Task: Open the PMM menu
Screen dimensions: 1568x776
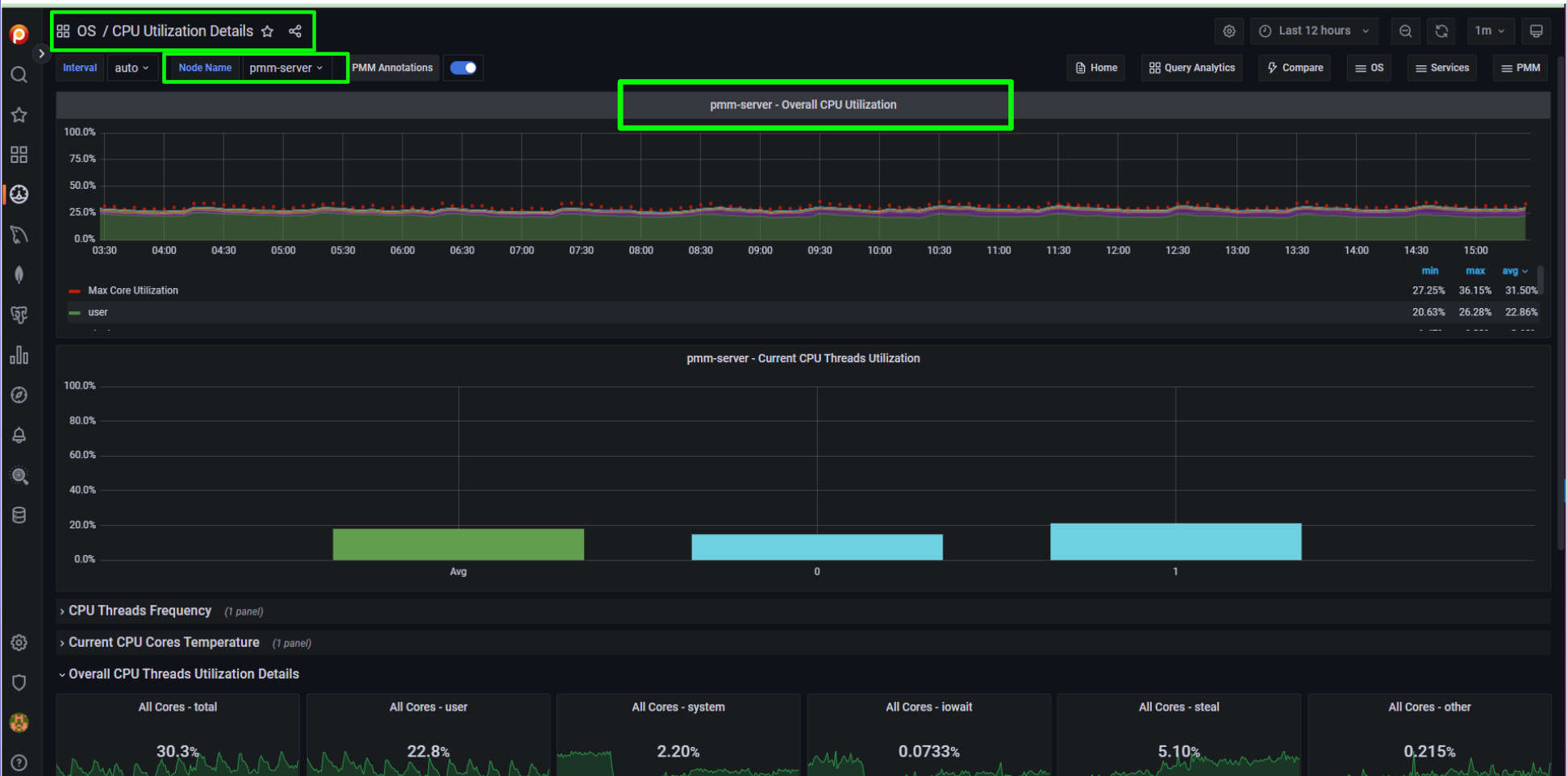Action: [x=1520, y=68]
